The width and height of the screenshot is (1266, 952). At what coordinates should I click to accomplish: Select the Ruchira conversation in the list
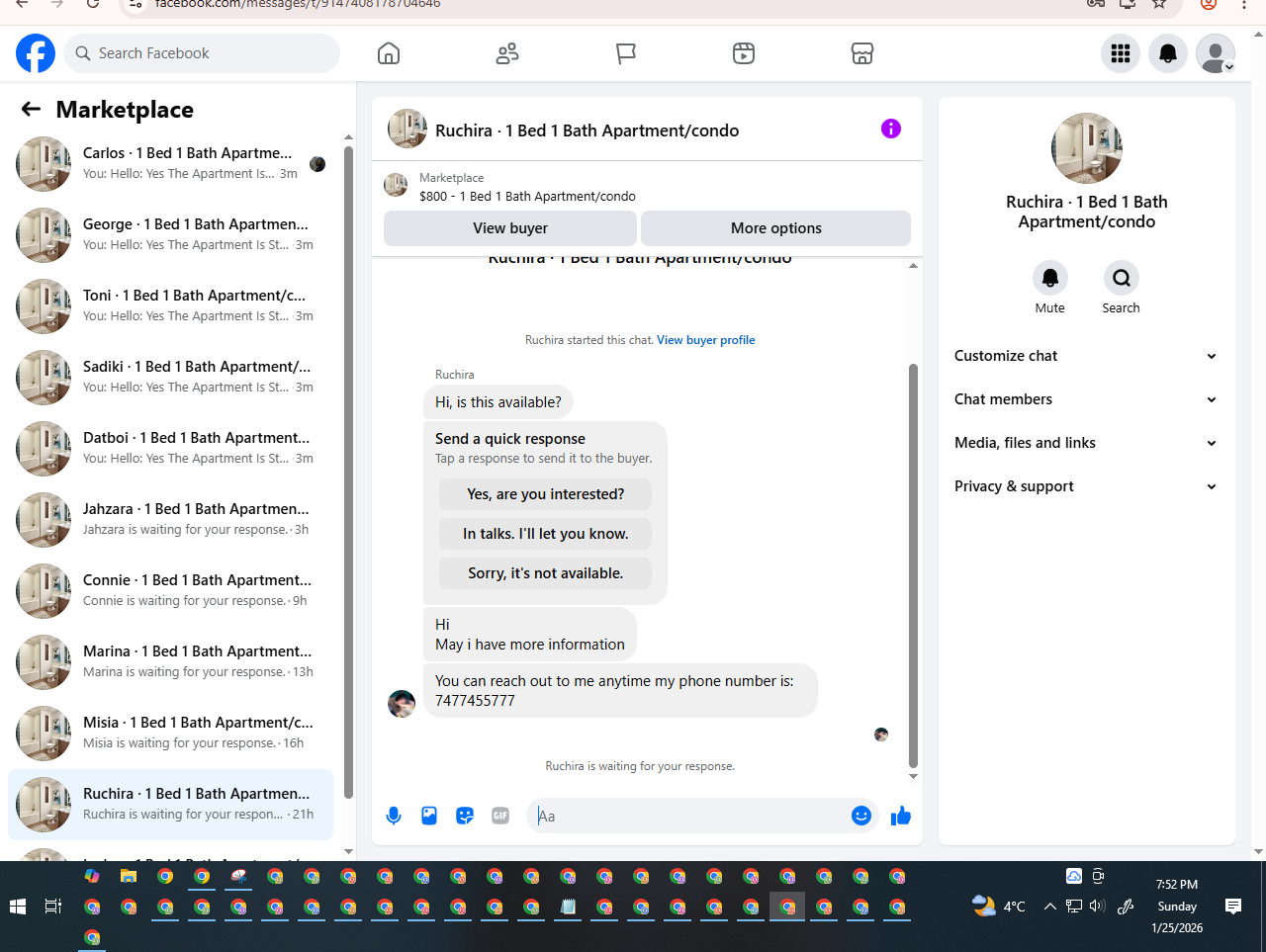170,805
